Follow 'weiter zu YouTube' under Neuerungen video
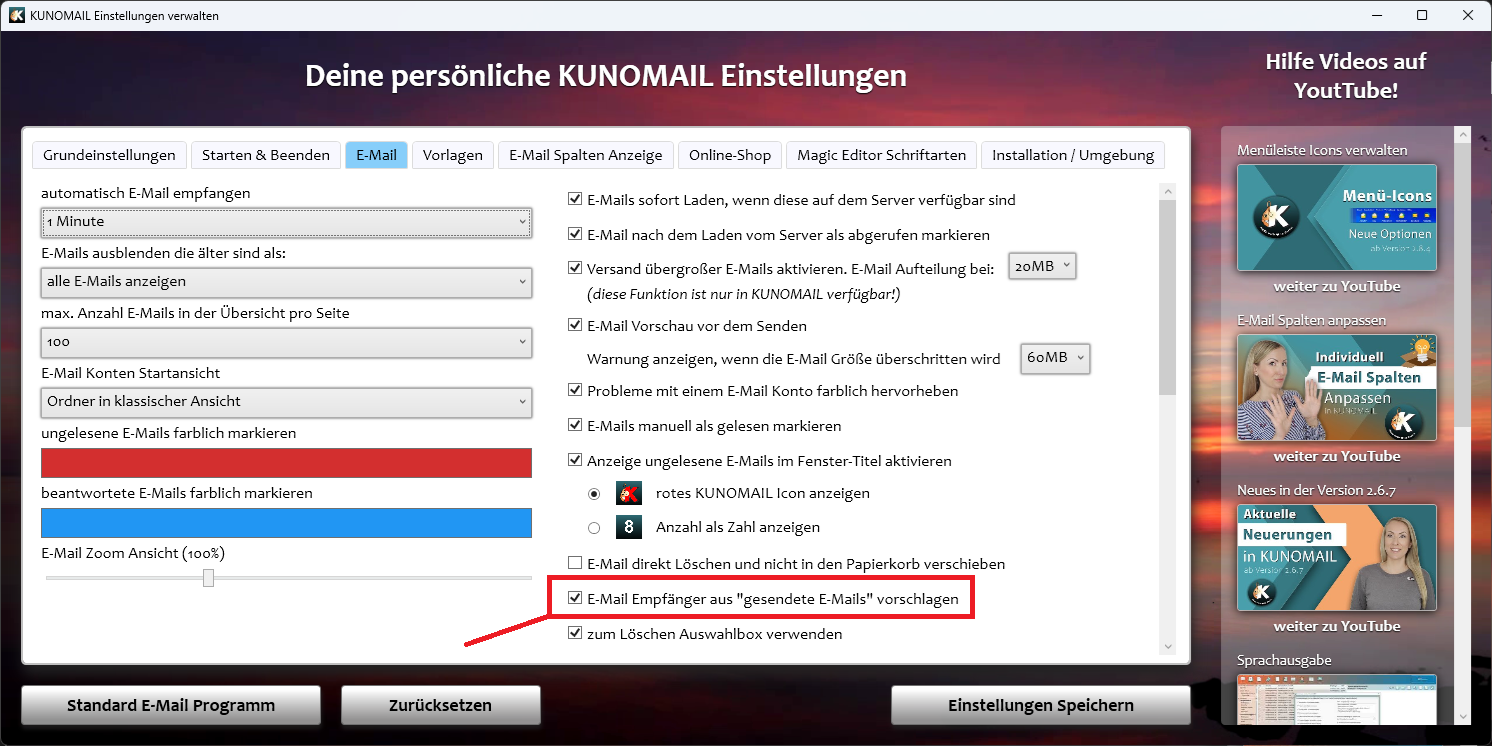 (1337, 626)
